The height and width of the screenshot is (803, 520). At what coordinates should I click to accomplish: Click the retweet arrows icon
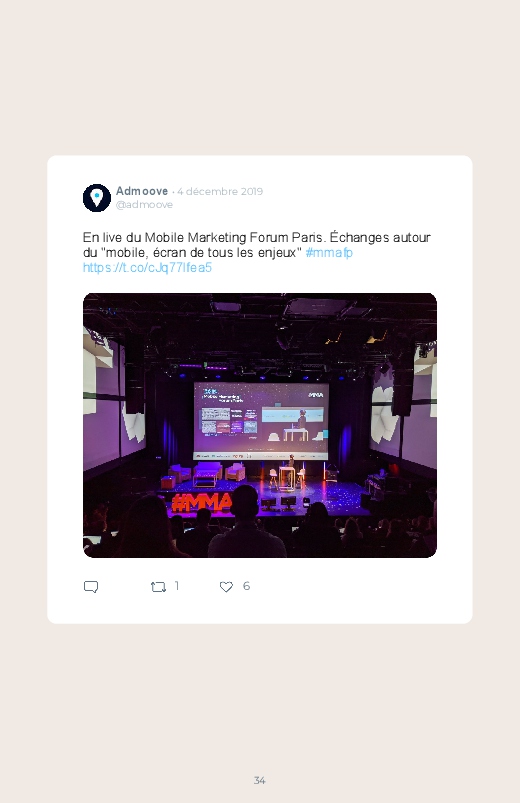(158, 587)
